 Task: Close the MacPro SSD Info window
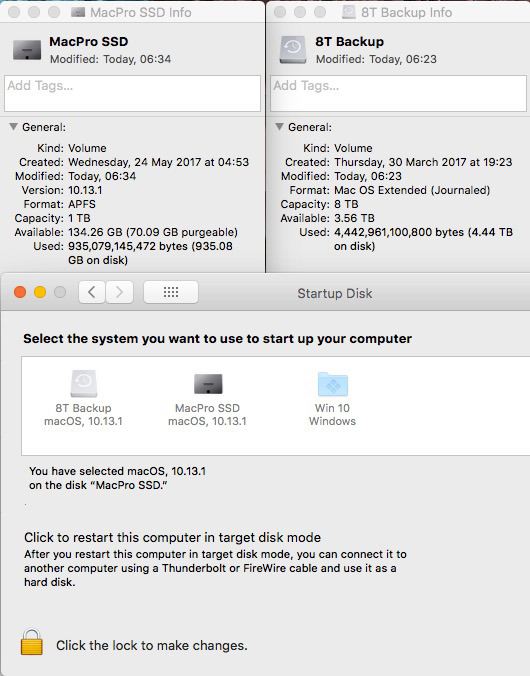(x=14, y=12)
